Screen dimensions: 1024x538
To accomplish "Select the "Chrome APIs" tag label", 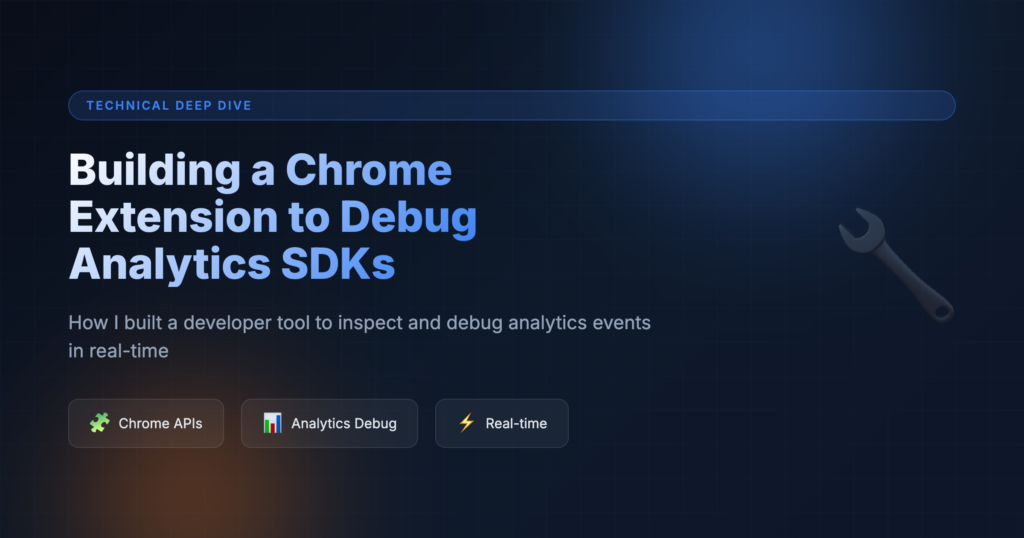I will (x=160, y=423).
